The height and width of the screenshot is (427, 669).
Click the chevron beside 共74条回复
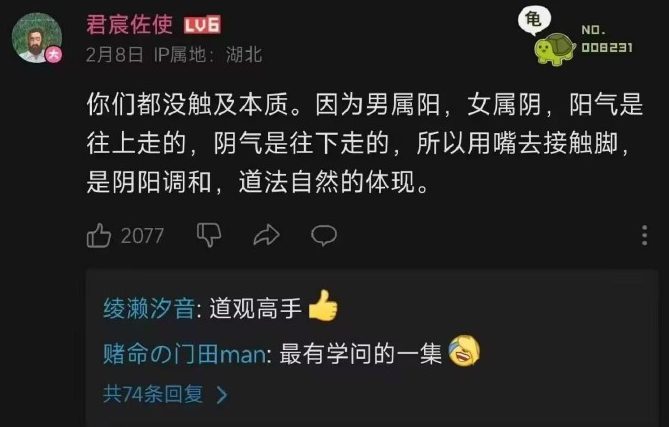(222, 395)
